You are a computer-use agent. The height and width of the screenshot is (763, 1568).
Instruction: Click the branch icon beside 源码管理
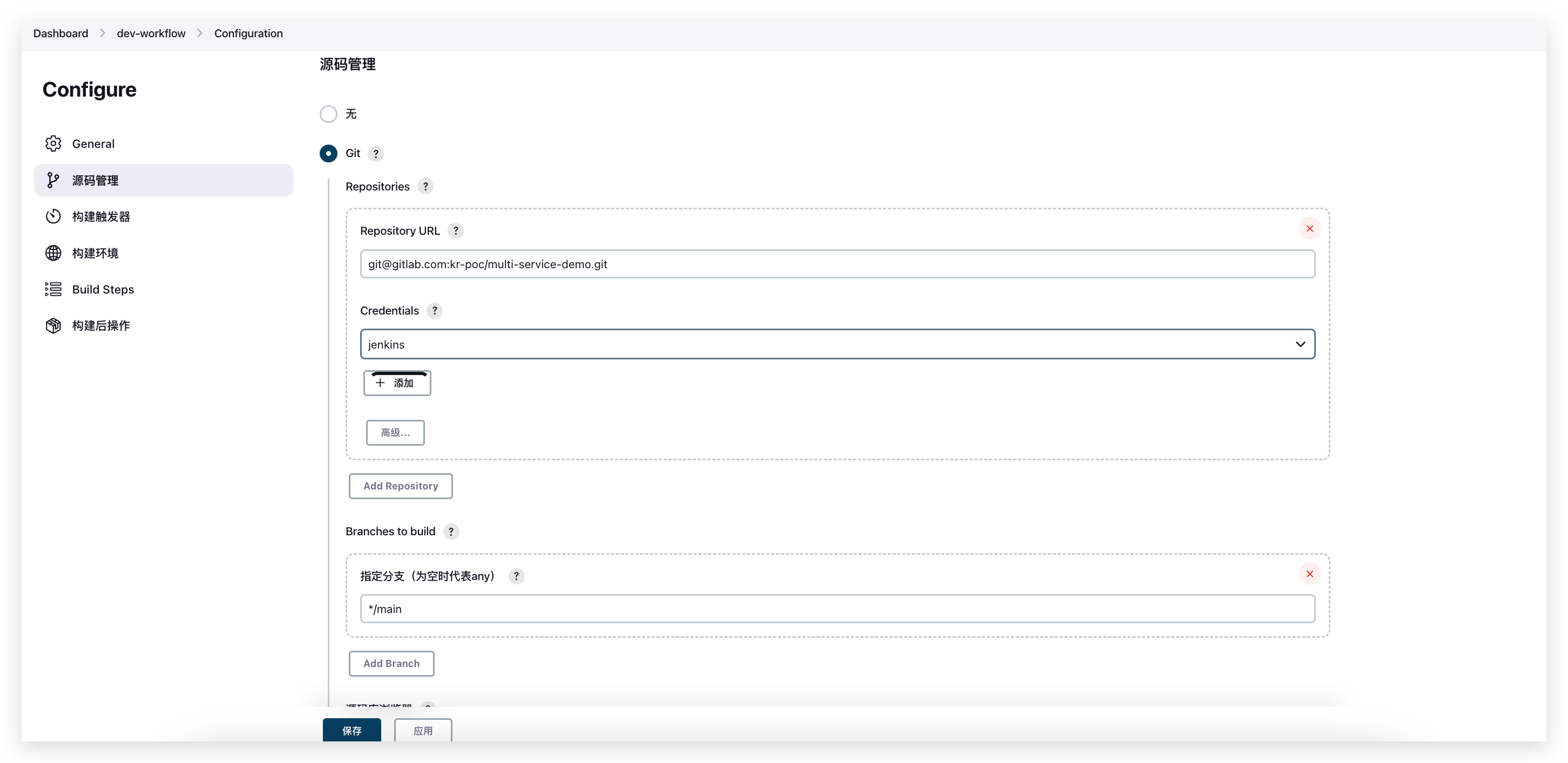point(53,180)
